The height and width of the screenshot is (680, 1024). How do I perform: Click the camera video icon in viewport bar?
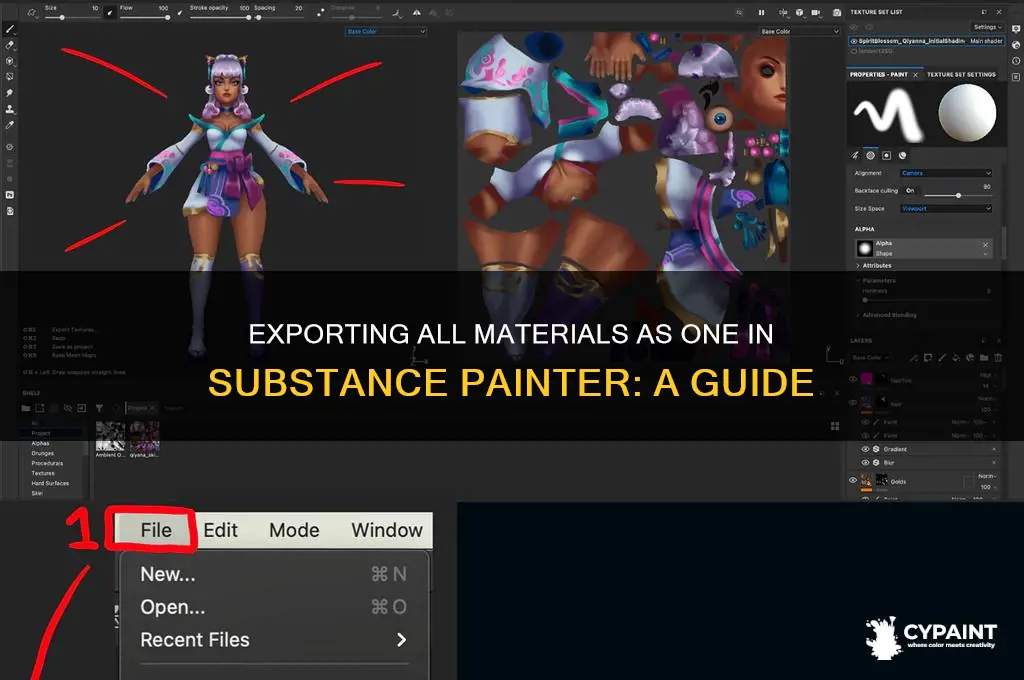pyautogui.click(x=816, y=12)
